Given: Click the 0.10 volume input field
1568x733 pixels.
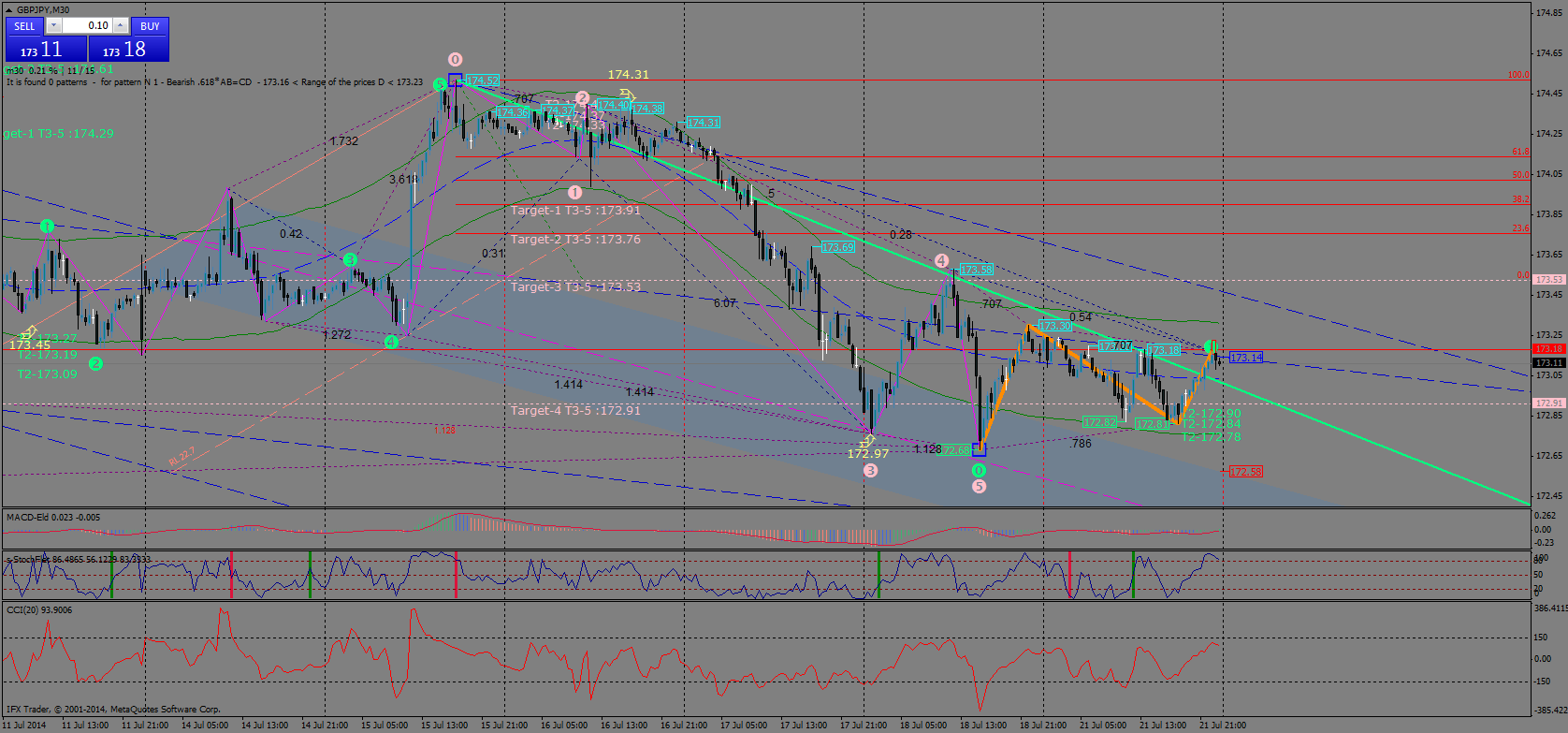Looking at the screenshot, I should click(89, 26).
